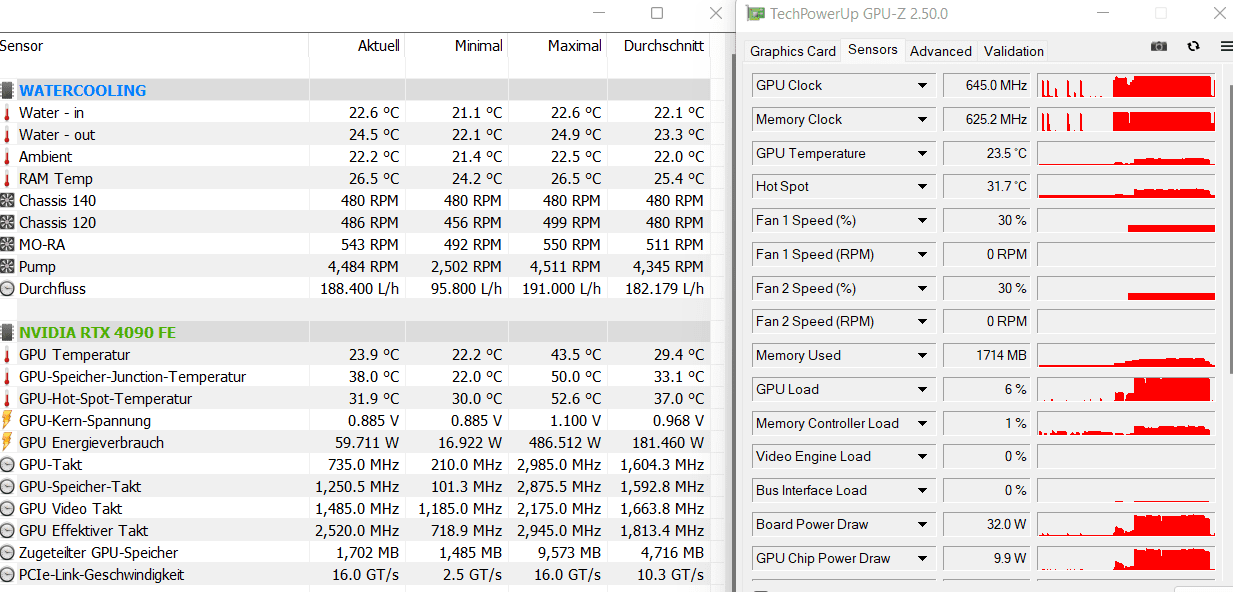Open the GPU-Z hamburger menu
Screen dimensions: 1233x592
coord(1226,46)
